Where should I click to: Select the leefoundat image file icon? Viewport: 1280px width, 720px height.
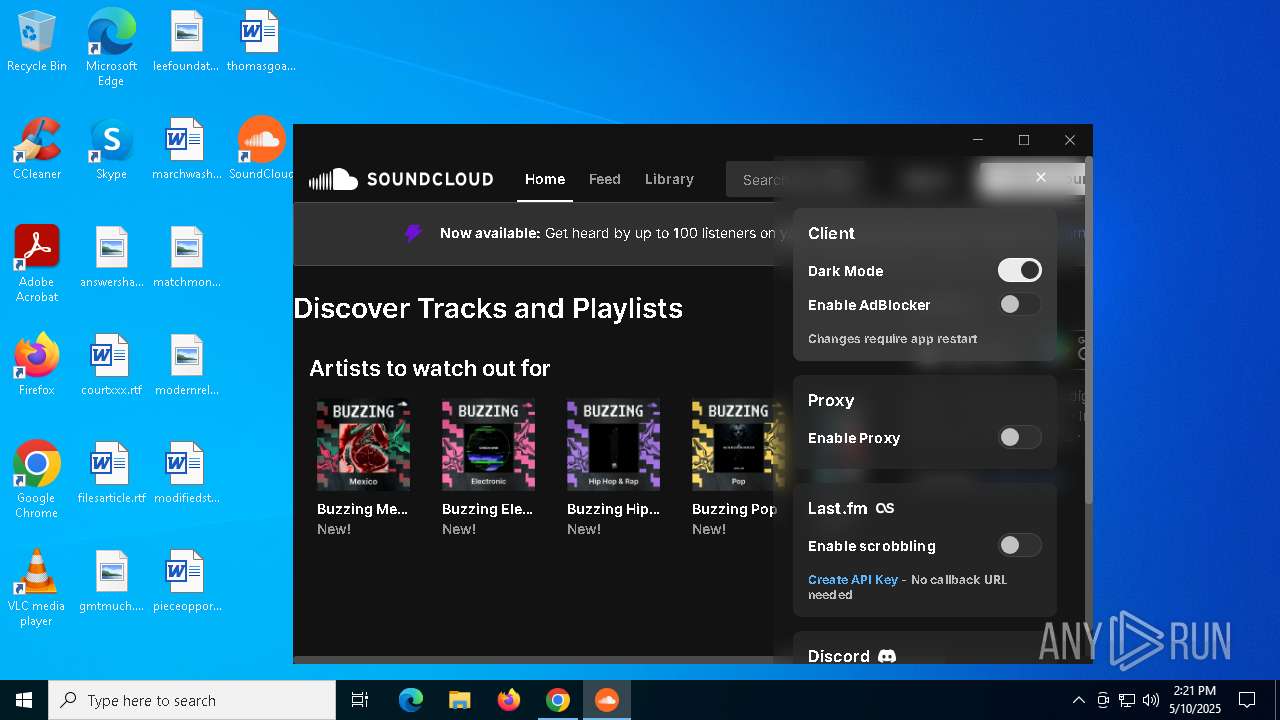click(186, 40)
